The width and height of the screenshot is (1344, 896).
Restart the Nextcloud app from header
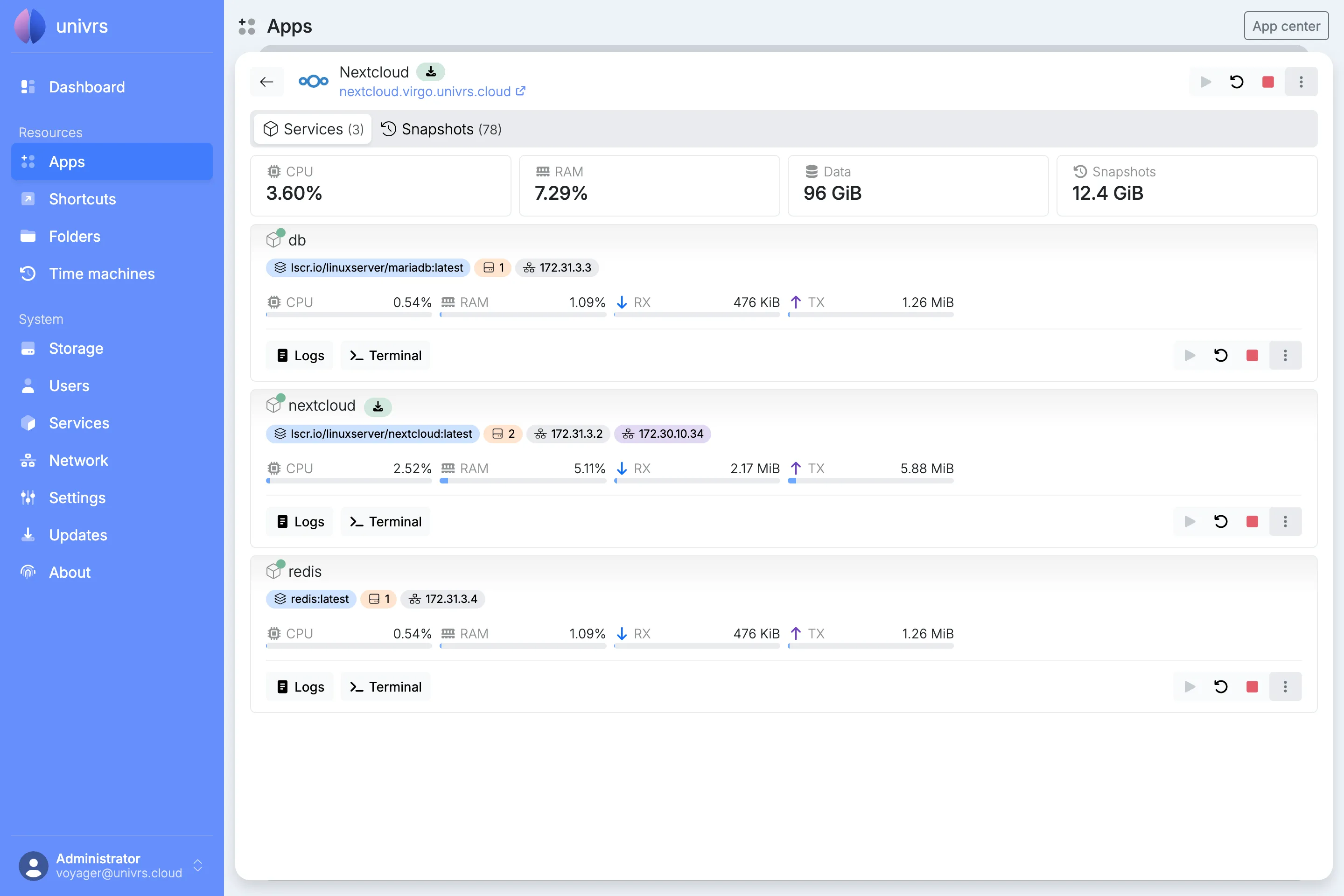(x=1237, y=82)
